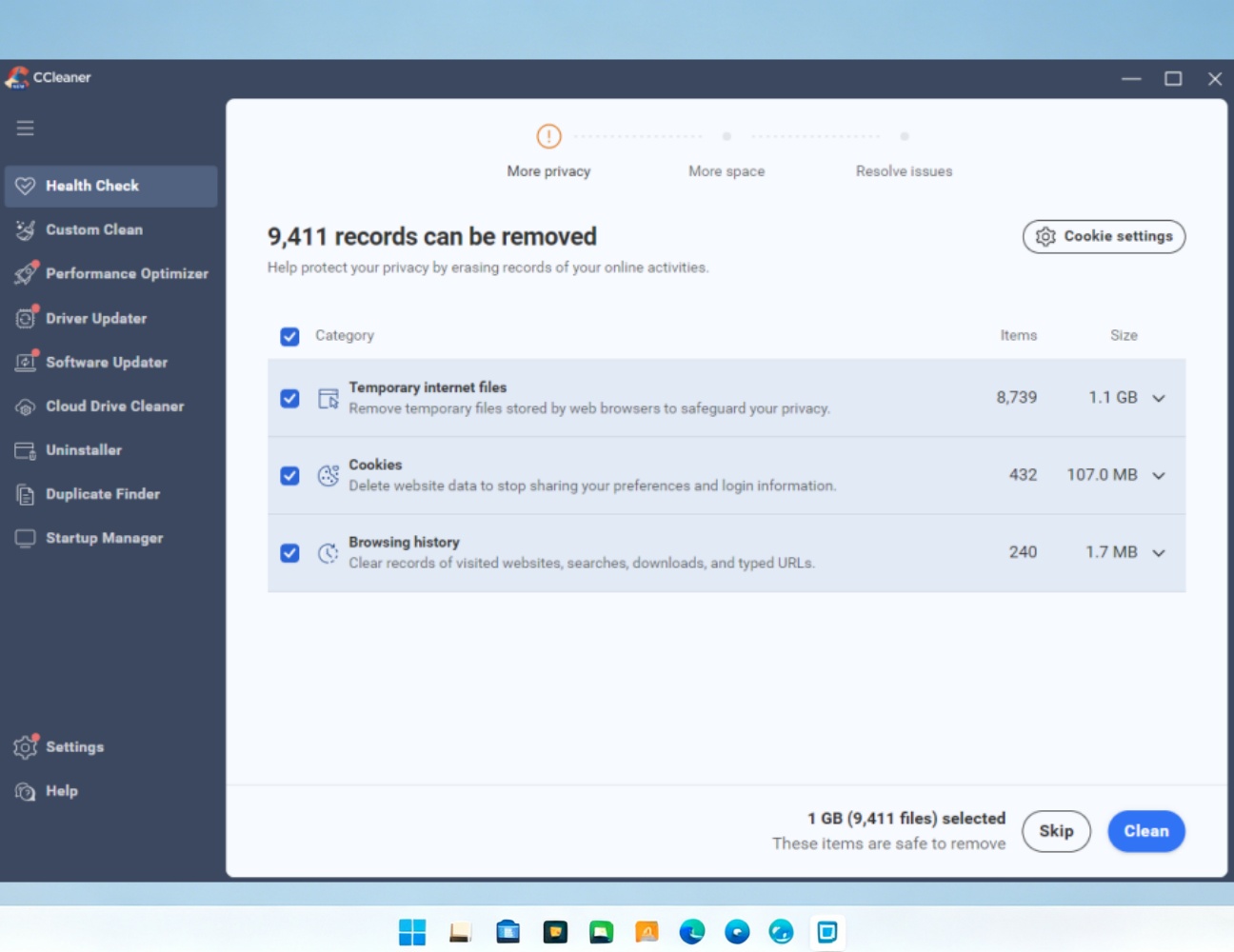Open the Driver Updater section
The width and height of the screenshot is (1234, 952).
tap(110, 318)
